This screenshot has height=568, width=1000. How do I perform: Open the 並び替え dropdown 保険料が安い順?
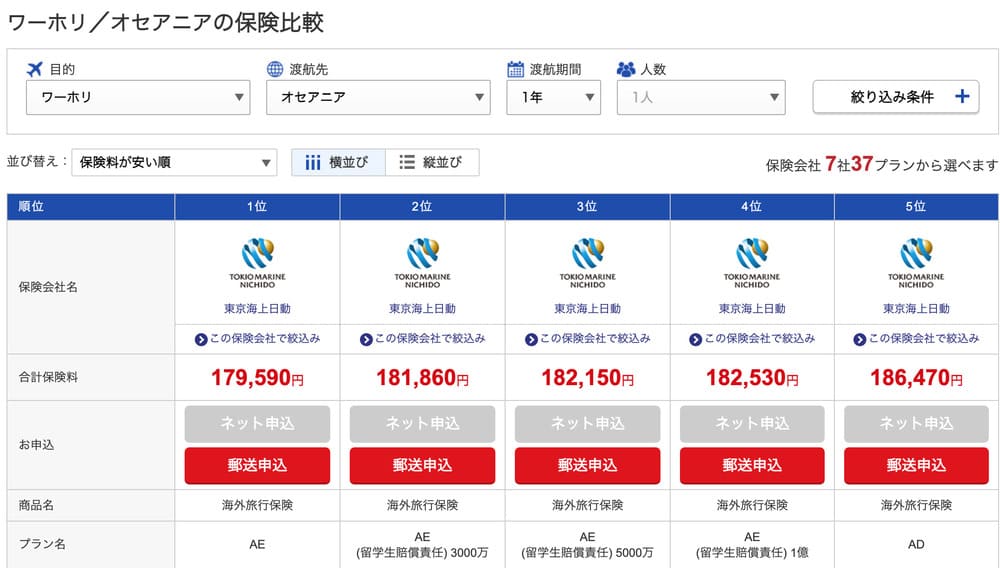click(x=174, y=163)
